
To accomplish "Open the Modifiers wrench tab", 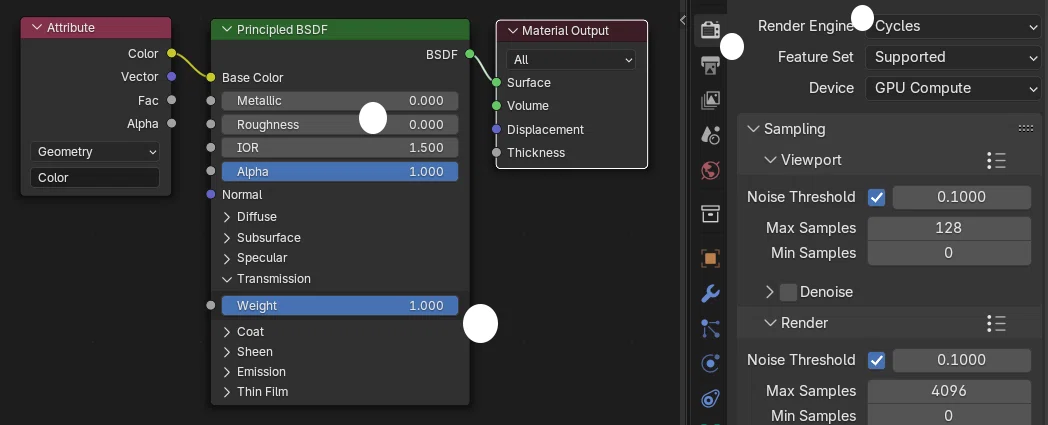I will 710,293.
